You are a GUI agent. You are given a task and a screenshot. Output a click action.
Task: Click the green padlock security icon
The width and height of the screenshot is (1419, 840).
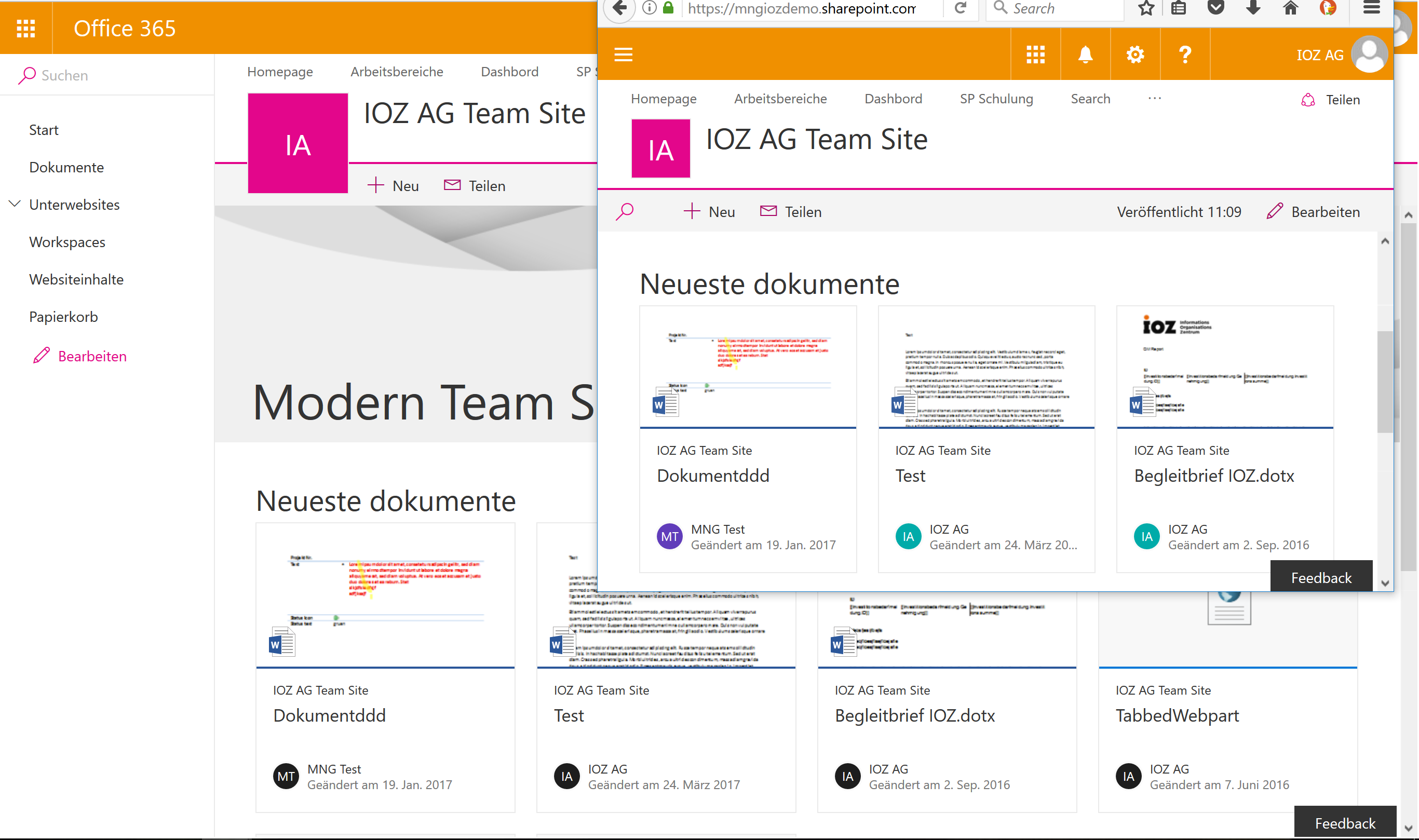[x=668, y=7]
